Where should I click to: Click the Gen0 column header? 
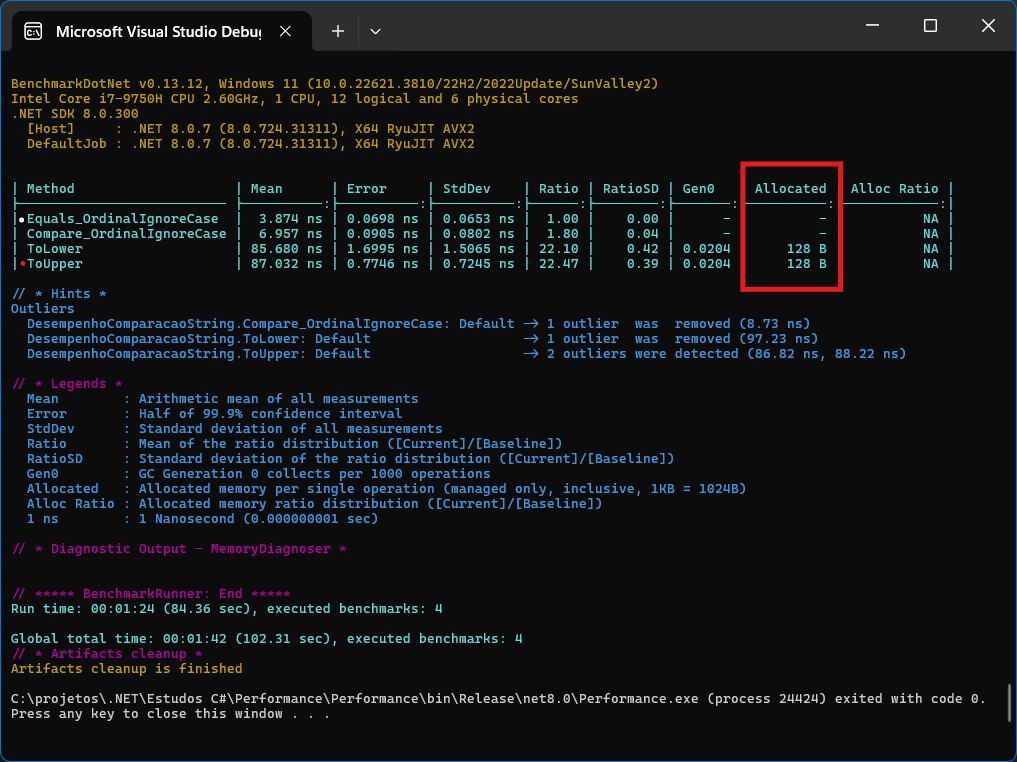[x=698, y=189]
